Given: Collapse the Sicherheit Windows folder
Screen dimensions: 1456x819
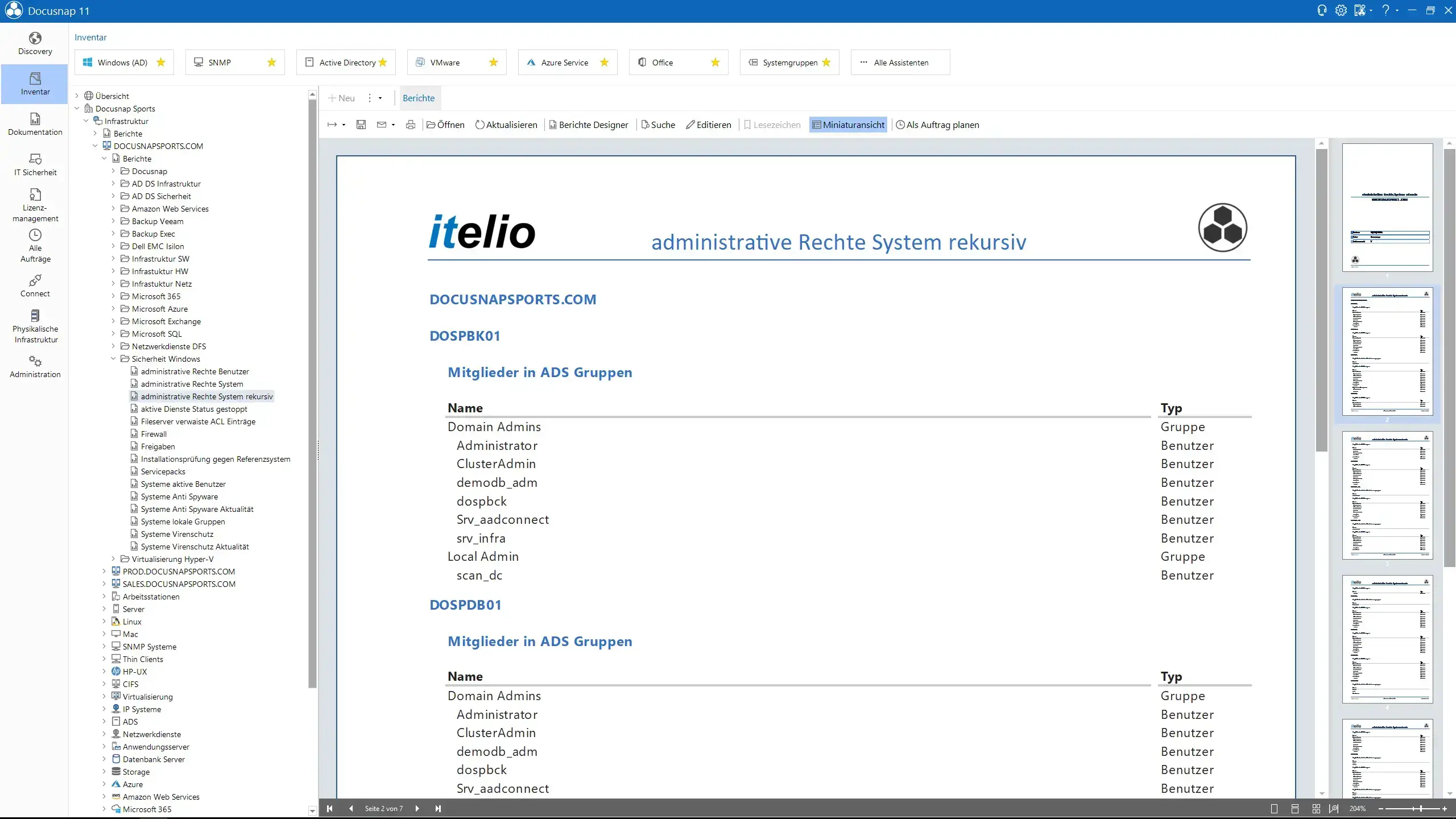Looking at the screenshot, I should coord(113,359).
